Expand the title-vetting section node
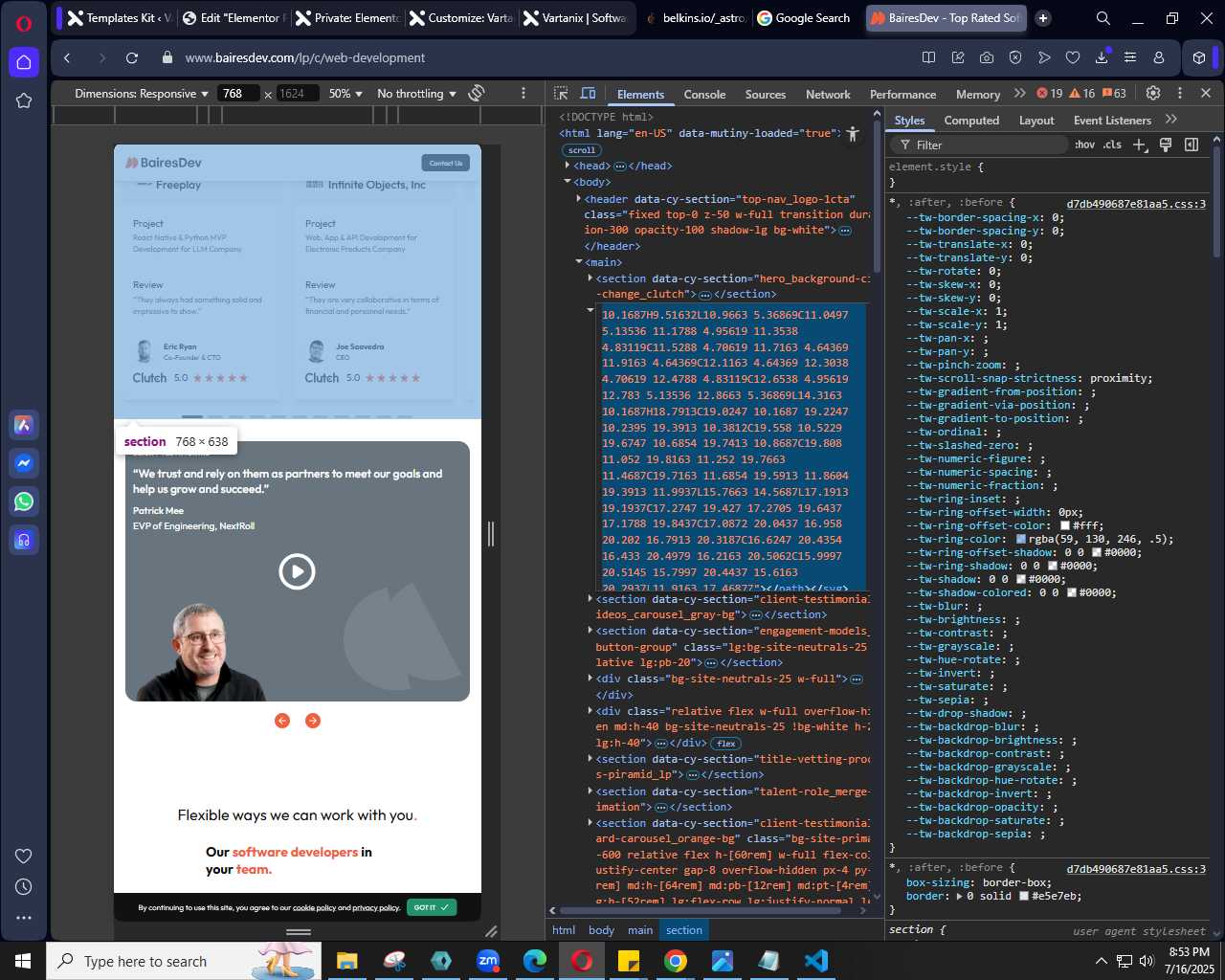The width and height of the screenshot is (1225, 980). pyautogui.click(x=590, y=759)
